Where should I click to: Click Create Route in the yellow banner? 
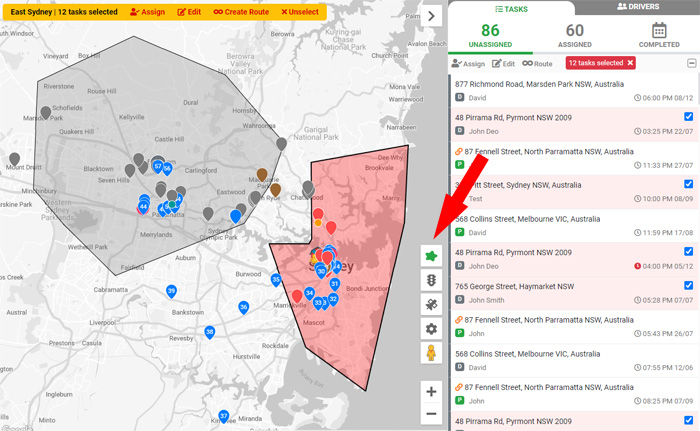(241, 12)
